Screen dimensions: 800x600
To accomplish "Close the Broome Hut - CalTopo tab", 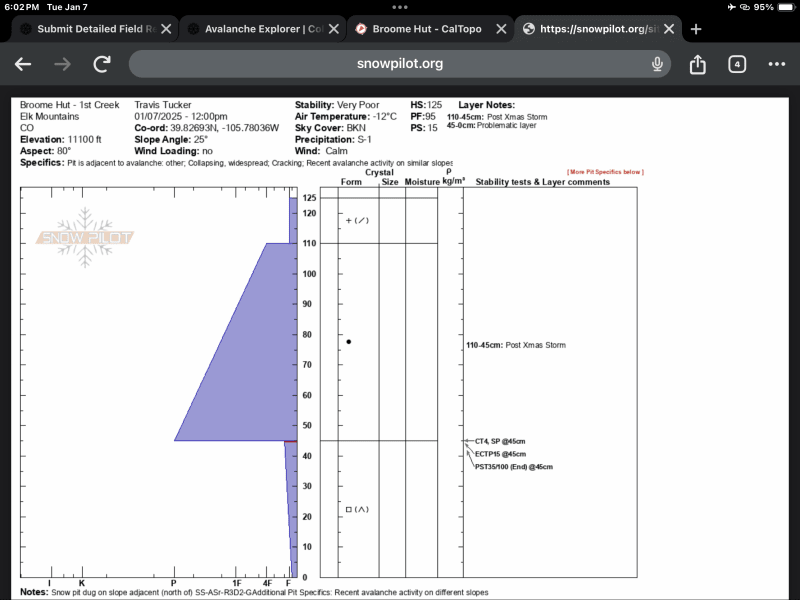I will (502, 29).
